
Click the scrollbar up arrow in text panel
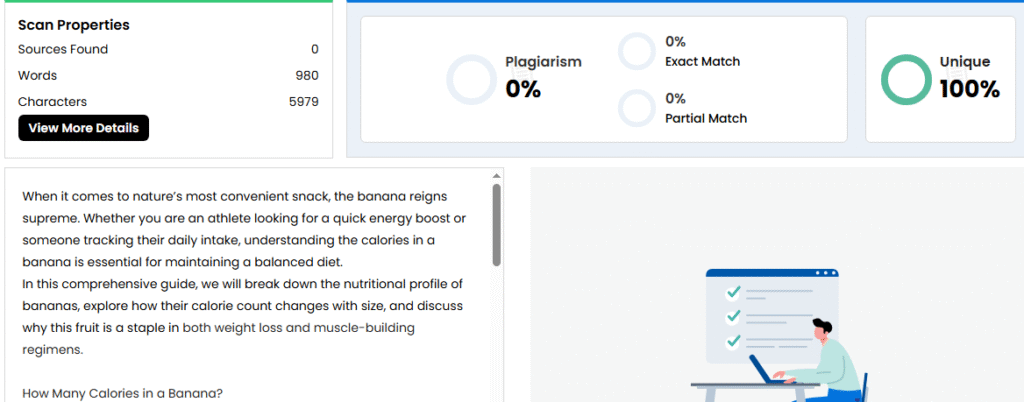pos(496,177)
